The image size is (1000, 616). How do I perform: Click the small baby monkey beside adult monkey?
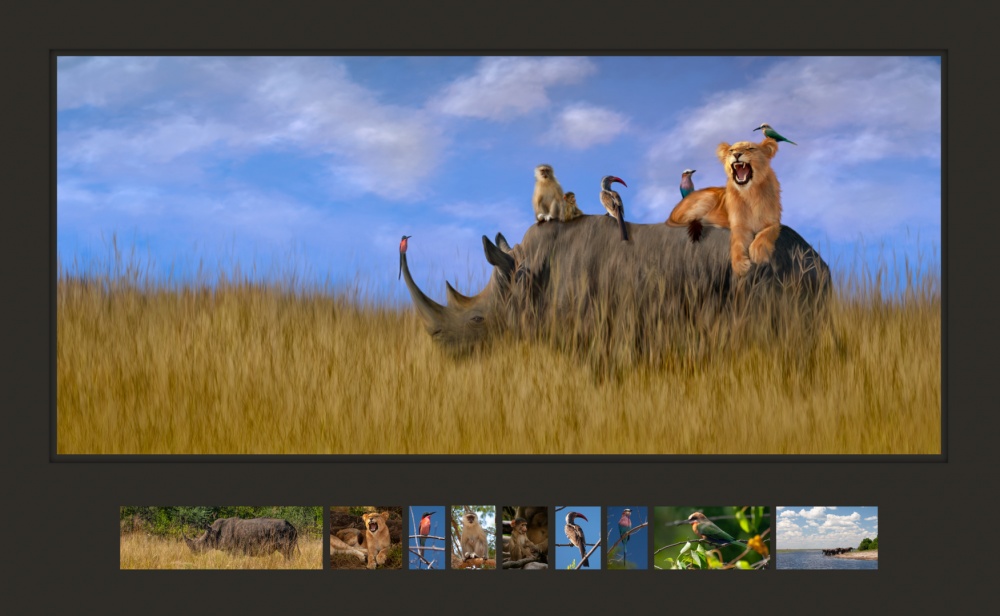570,206
